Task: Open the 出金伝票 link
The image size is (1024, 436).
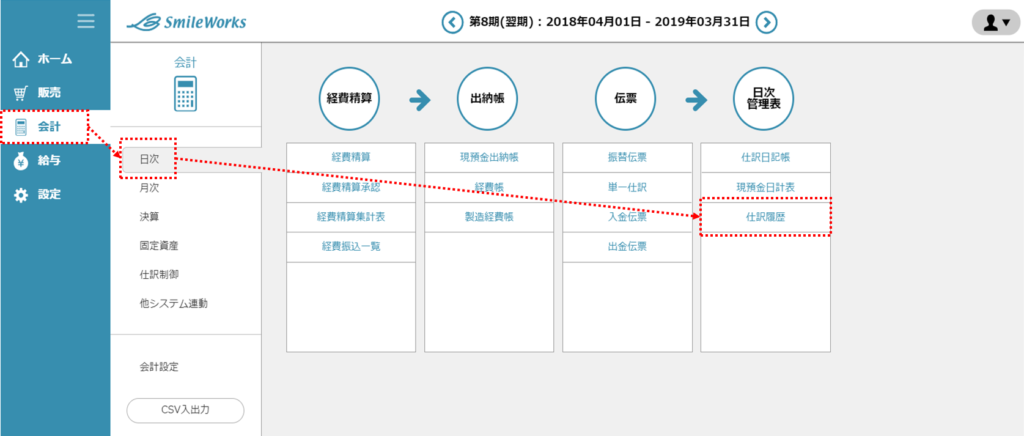Action: tap(628, 247)
